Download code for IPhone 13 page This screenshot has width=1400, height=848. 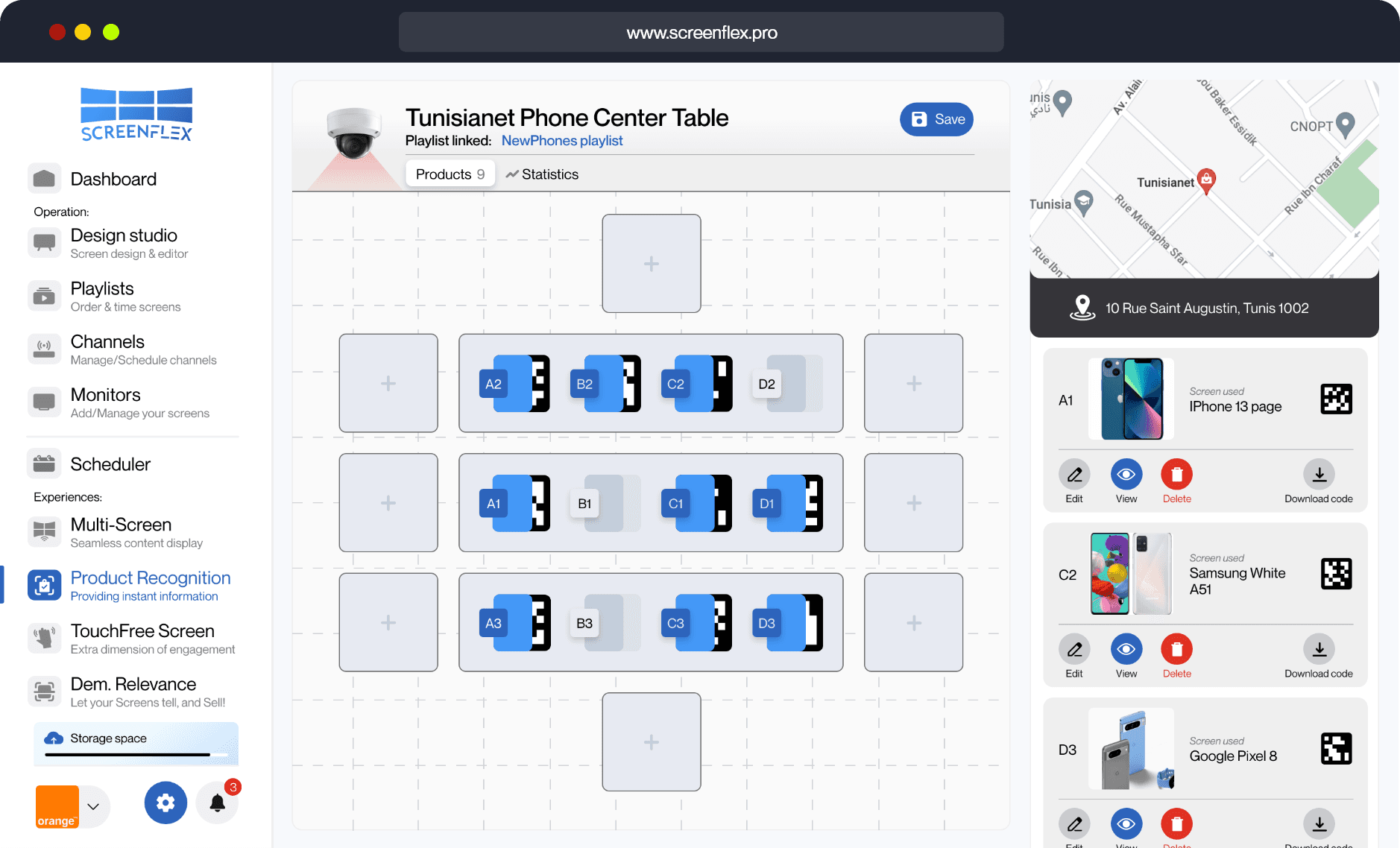point(1318,475)
